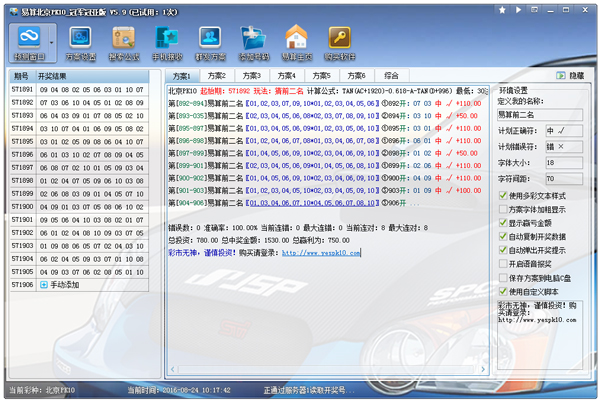Image resolution: width=600 pixels, height=401 pixels.
Task: Select draw row 571893
Action: point(79,116)
